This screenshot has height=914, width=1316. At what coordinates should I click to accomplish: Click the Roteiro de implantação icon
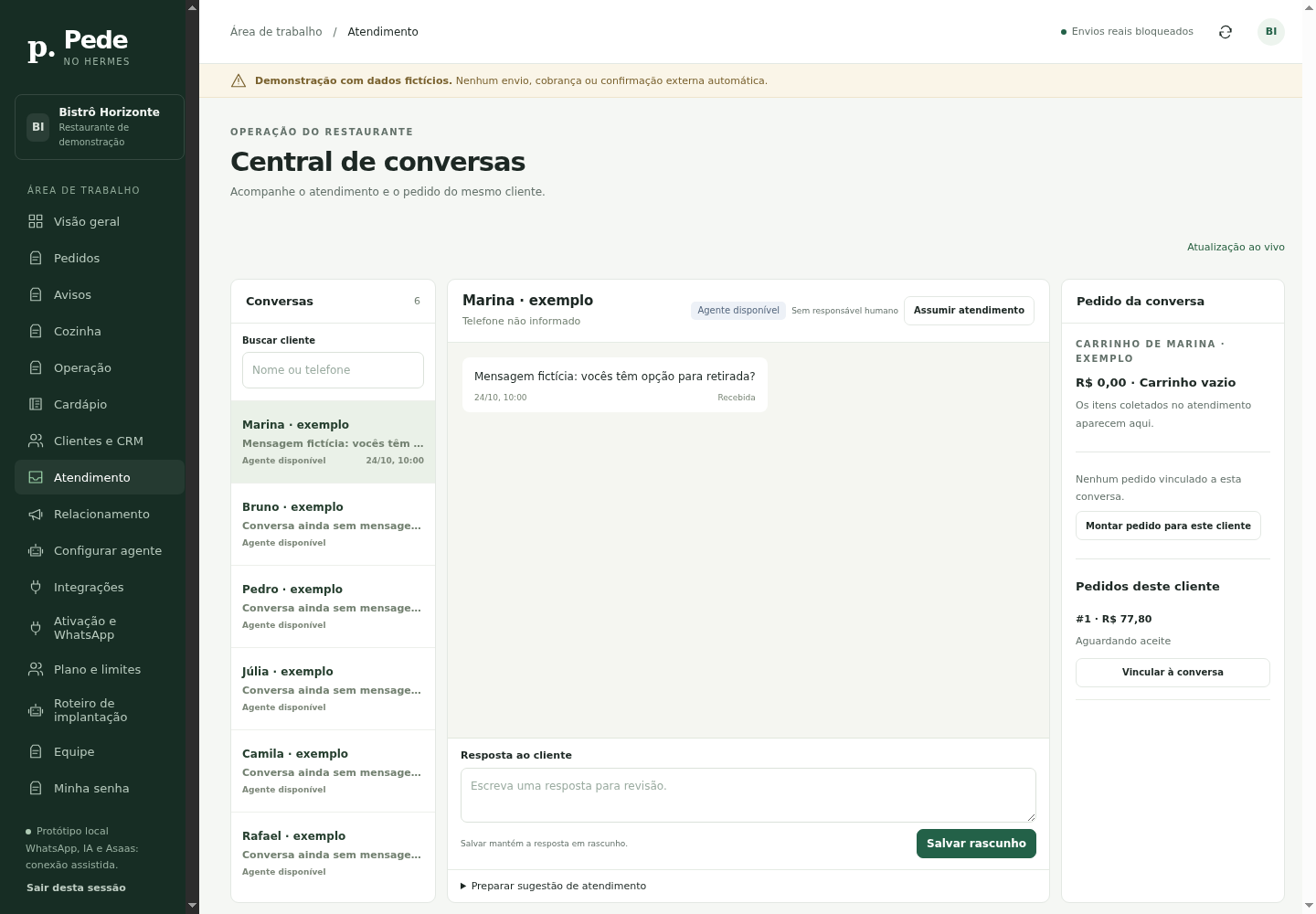click(x=36, y=710)
